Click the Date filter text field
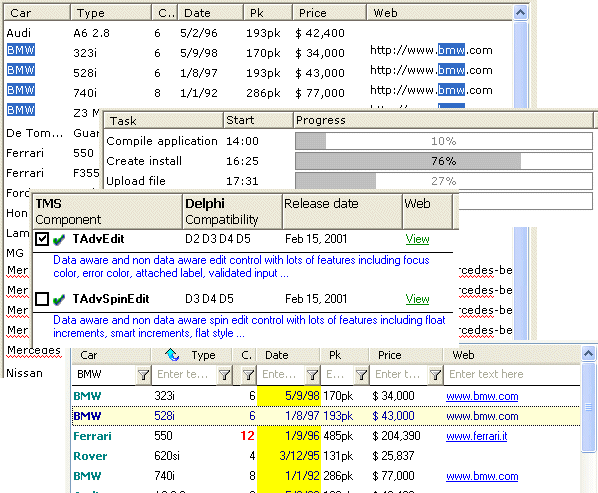The height and width of the screenshot is (493, 598). (281, 375)
